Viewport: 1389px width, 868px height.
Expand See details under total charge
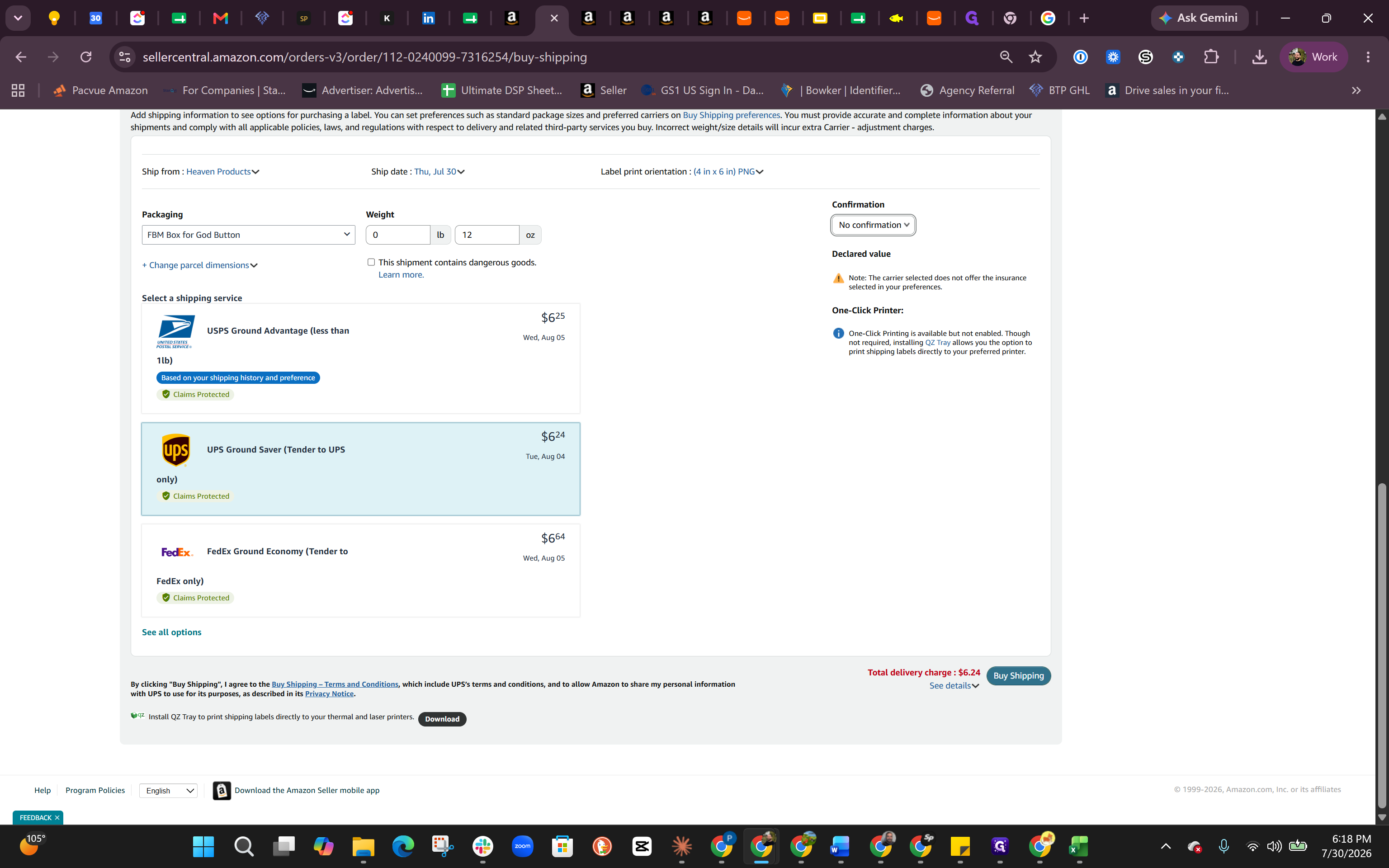954,685
